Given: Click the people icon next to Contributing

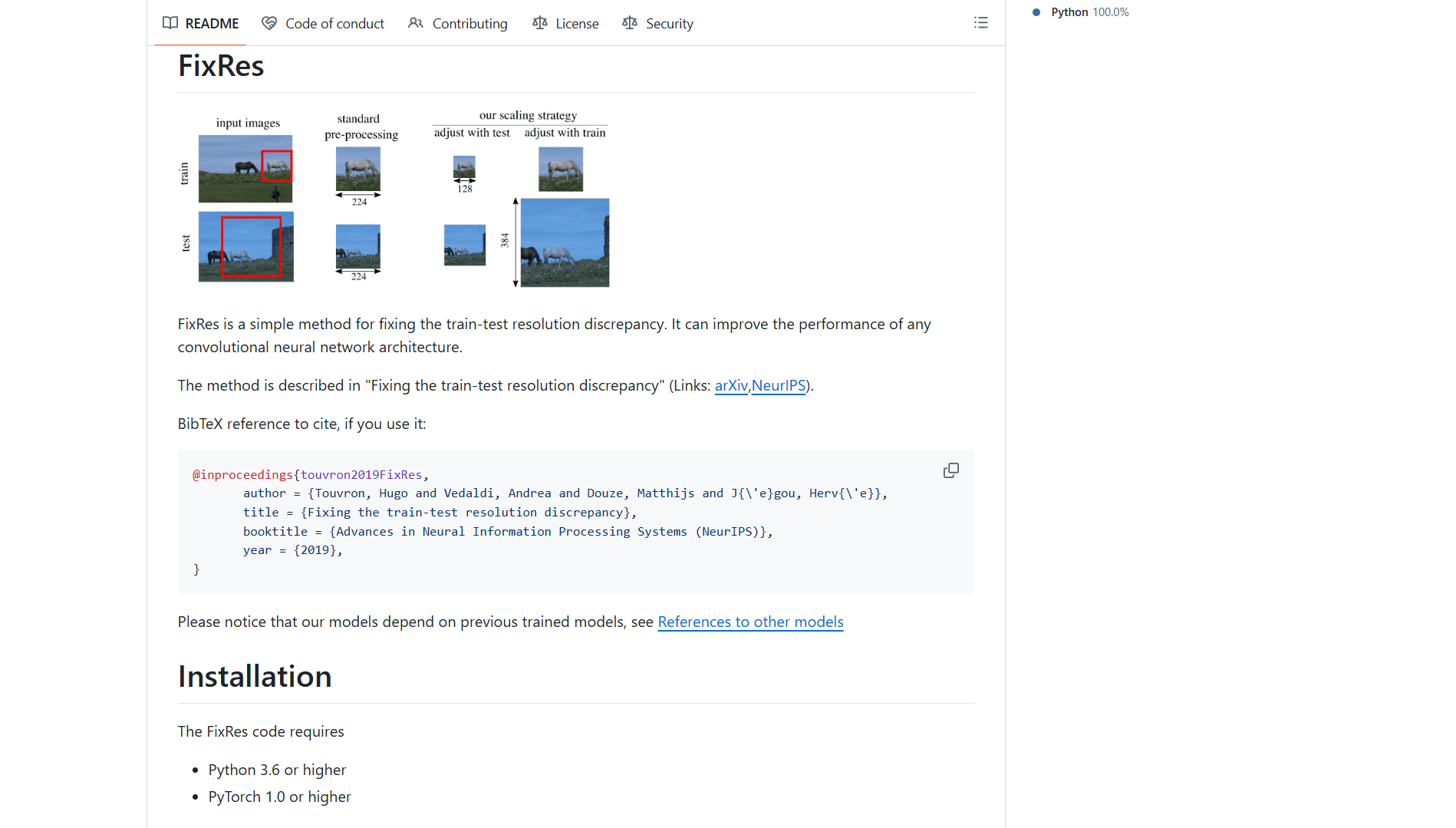Looking at the screenshot, I should point(416,23).
